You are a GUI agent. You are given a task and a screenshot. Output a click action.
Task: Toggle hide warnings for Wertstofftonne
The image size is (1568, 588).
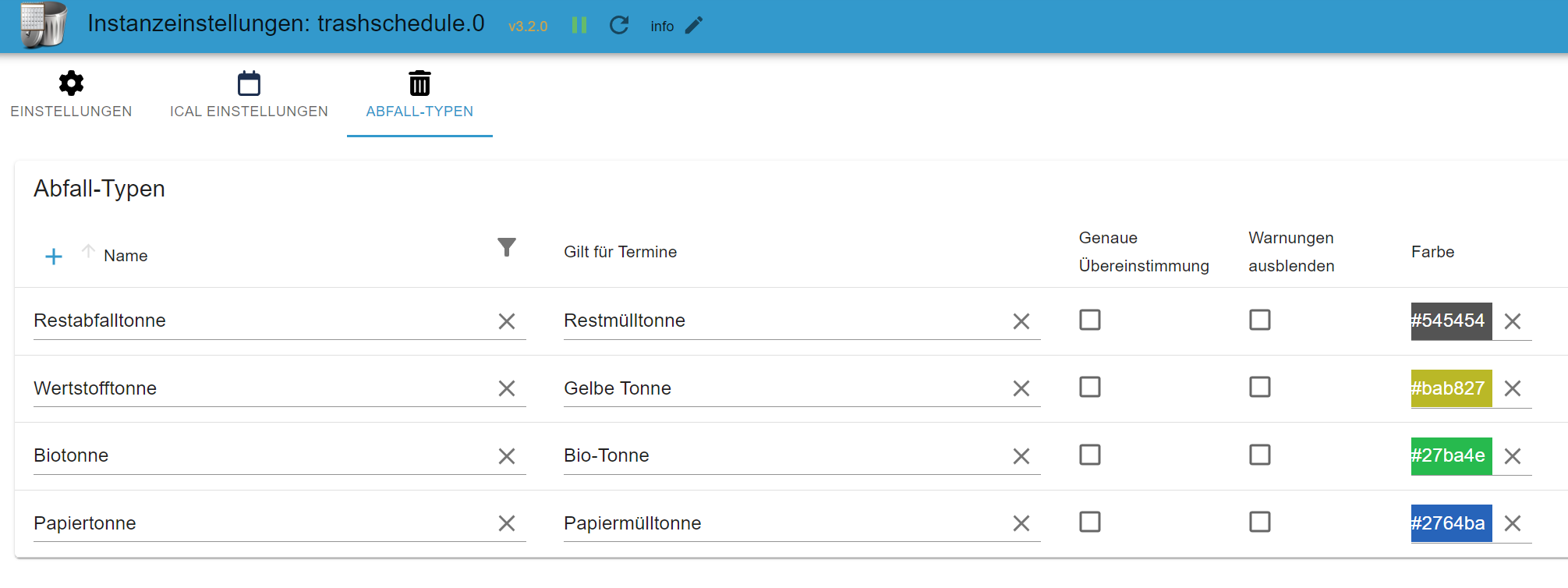[x=1260, y=388]
